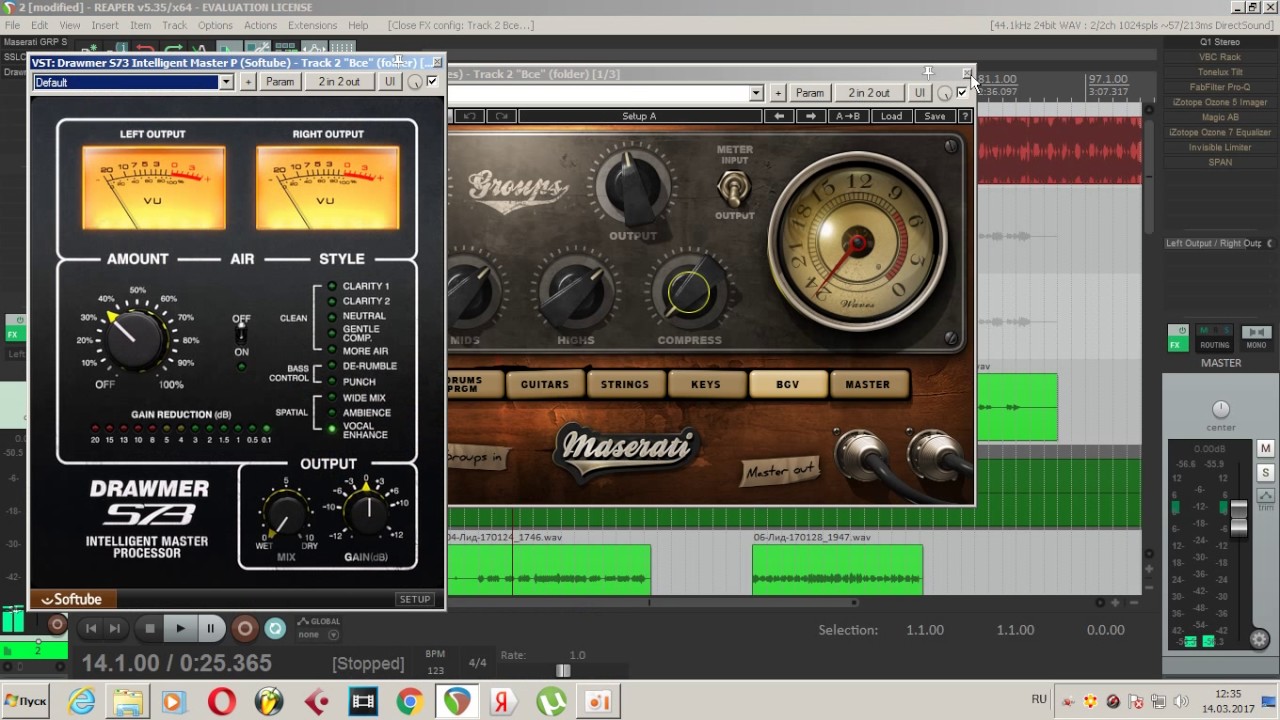This screenshot has height=720, width=1280.
Task: Toggle Maserati plugin bypass checkbox
Action: click(x=962, y=93)
